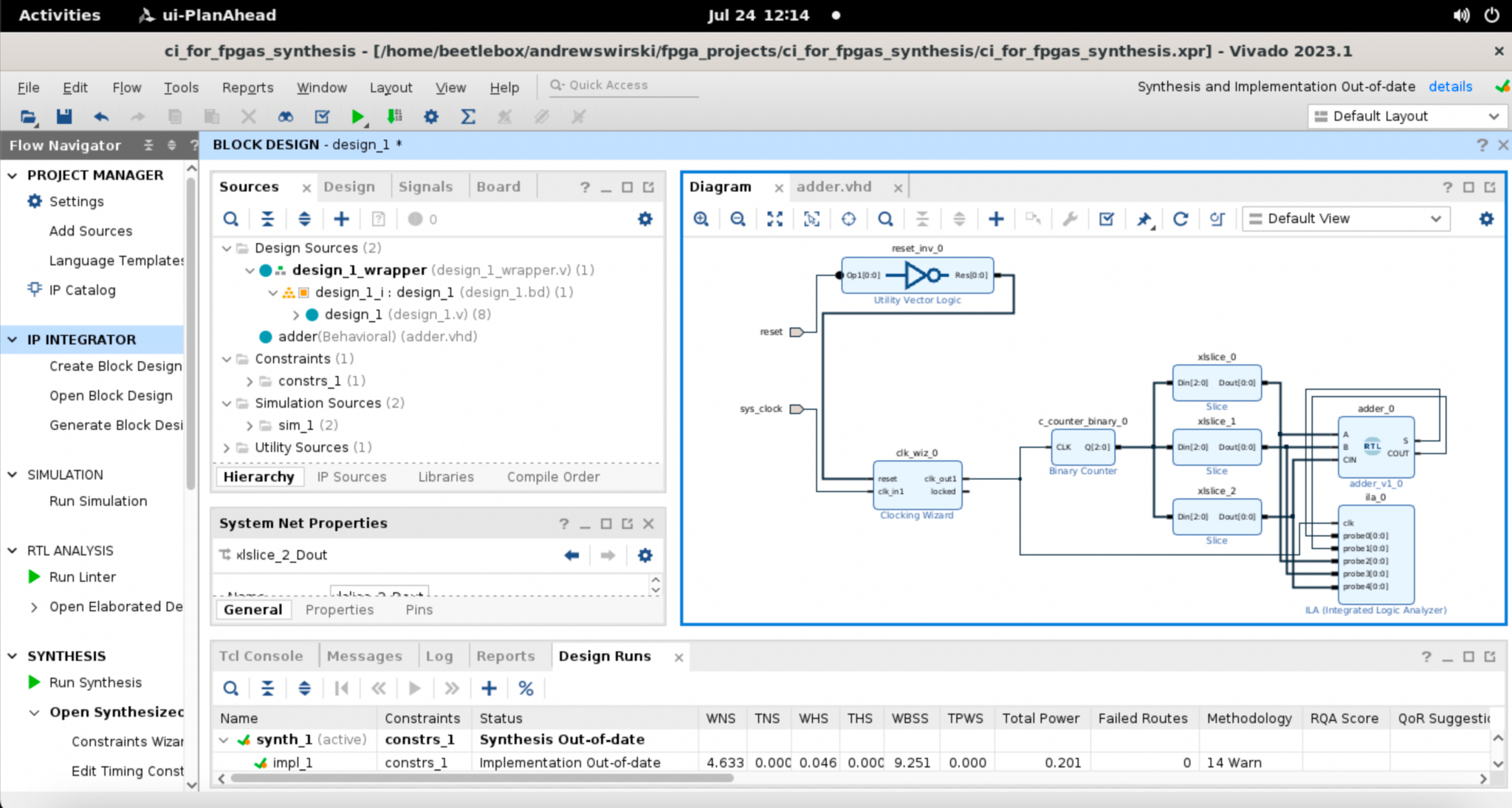Expand the constrs_1 constraints folder
1512x808 pixels.
point(250,380)
